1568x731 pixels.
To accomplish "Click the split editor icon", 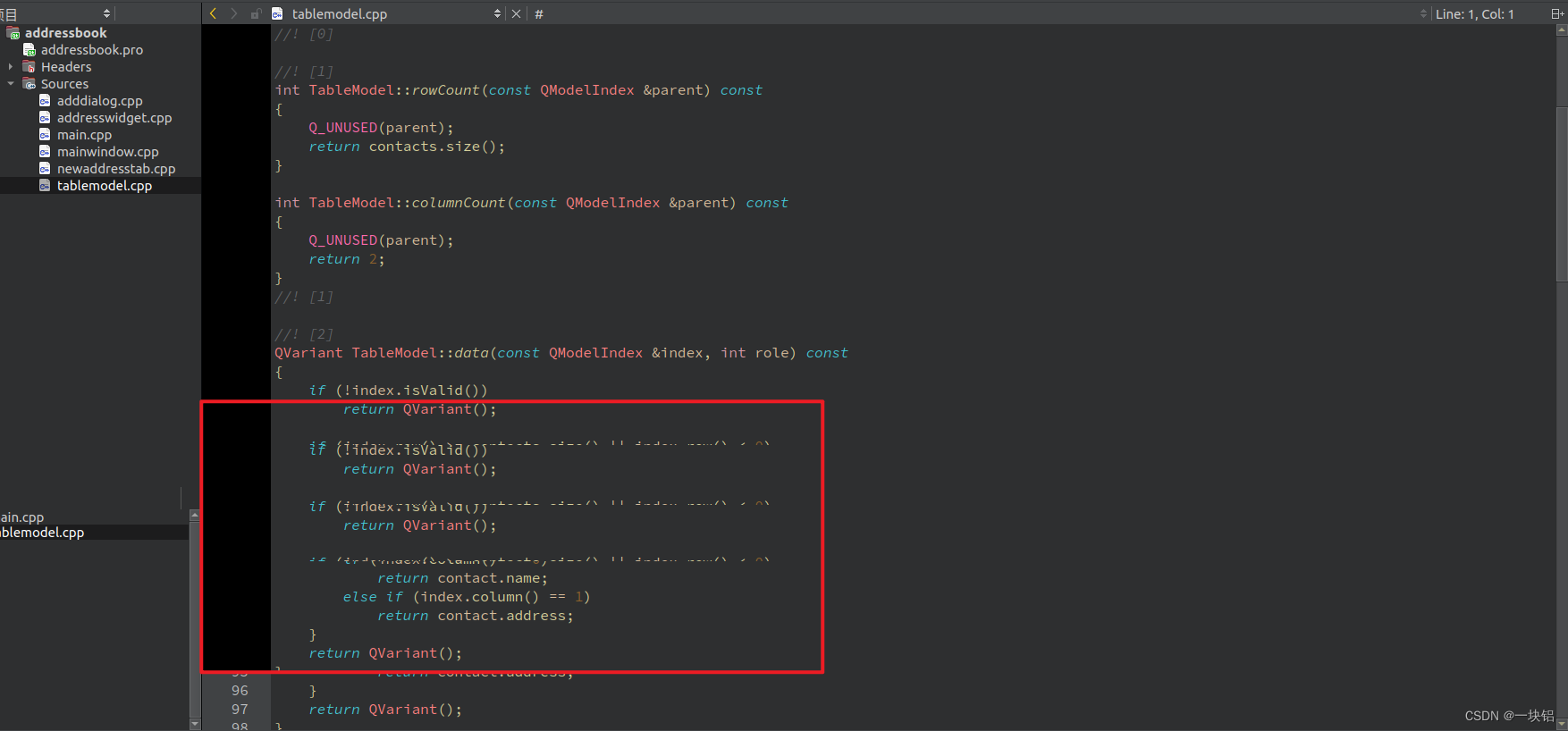I will [1556, 13].
